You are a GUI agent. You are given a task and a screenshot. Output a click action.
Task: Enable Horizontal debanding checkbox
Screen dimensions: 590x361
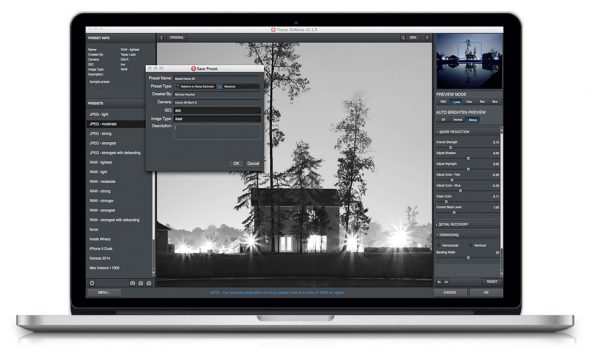[439, 245]
